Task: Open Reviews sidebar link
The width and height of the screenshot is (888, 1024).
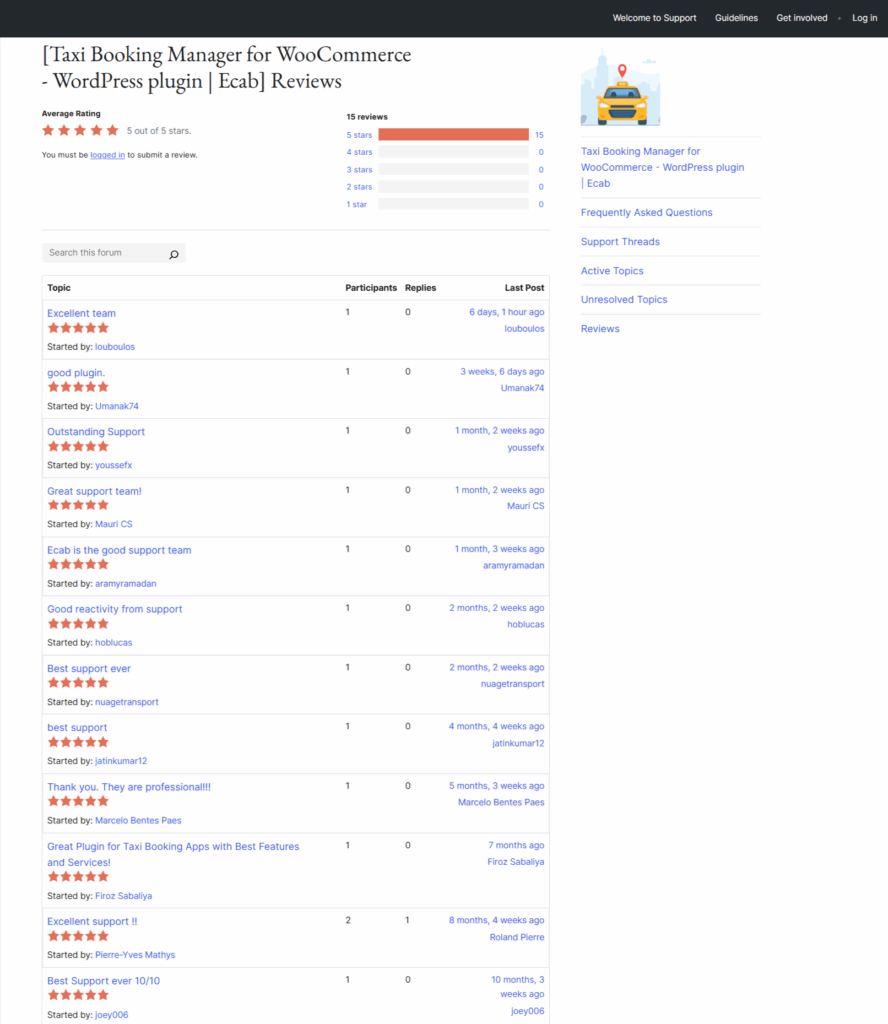Action: tap(600, 329)
